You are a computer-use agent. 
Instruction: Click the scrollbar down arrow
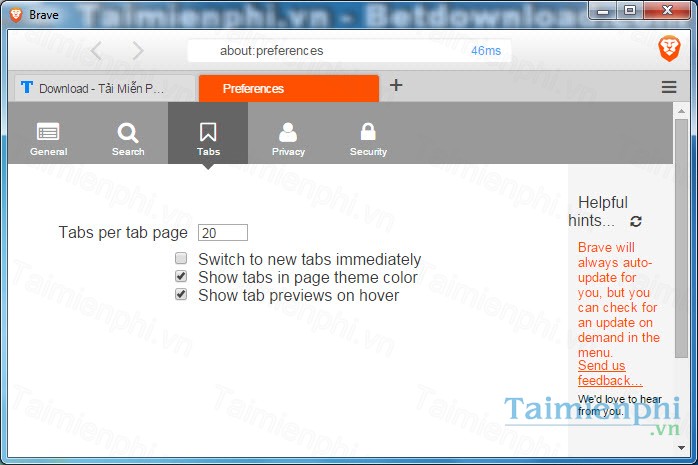pos(681,448)
